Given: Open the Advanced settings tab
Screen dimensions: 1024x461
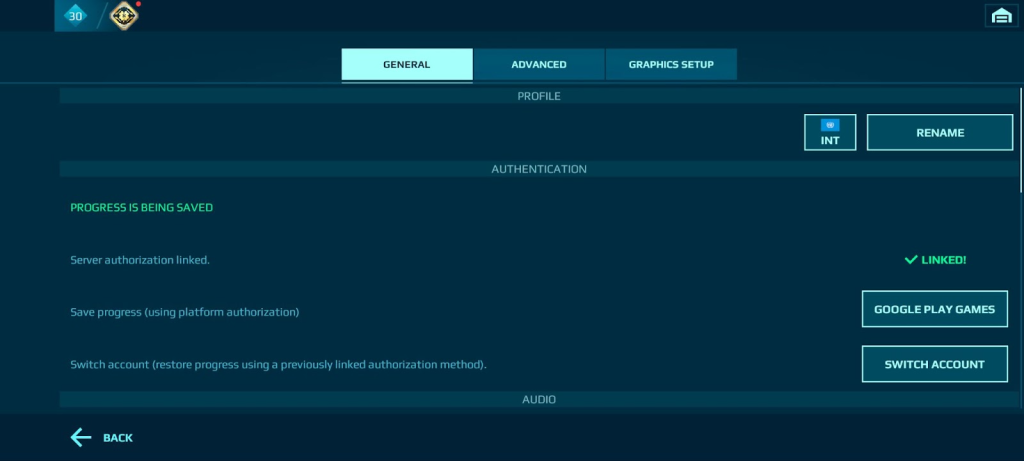Looking at the screenshot, I should (539, 65).
